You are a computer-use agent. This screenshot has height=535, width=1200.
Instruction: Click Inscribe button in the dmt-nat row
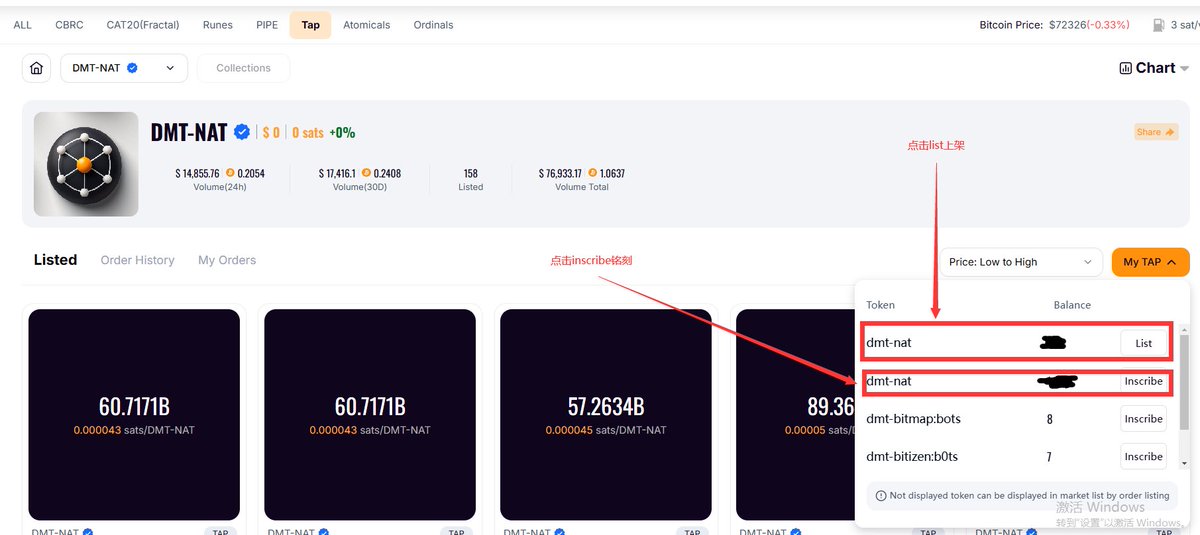(1143, 381)
